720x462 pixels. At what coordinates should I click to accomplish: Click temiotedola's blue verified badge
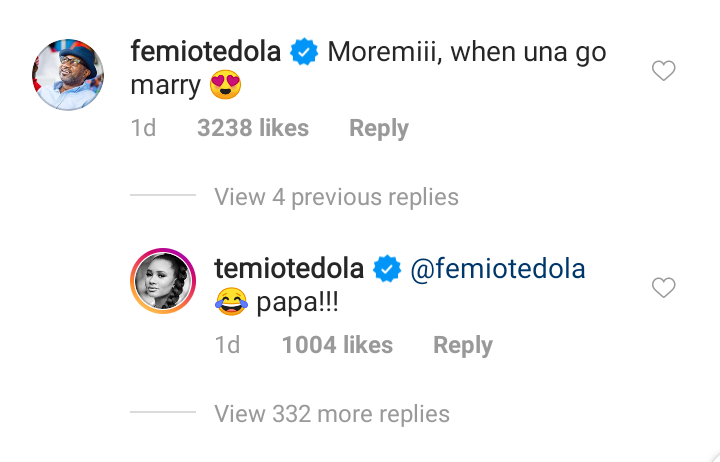(387, 269)
